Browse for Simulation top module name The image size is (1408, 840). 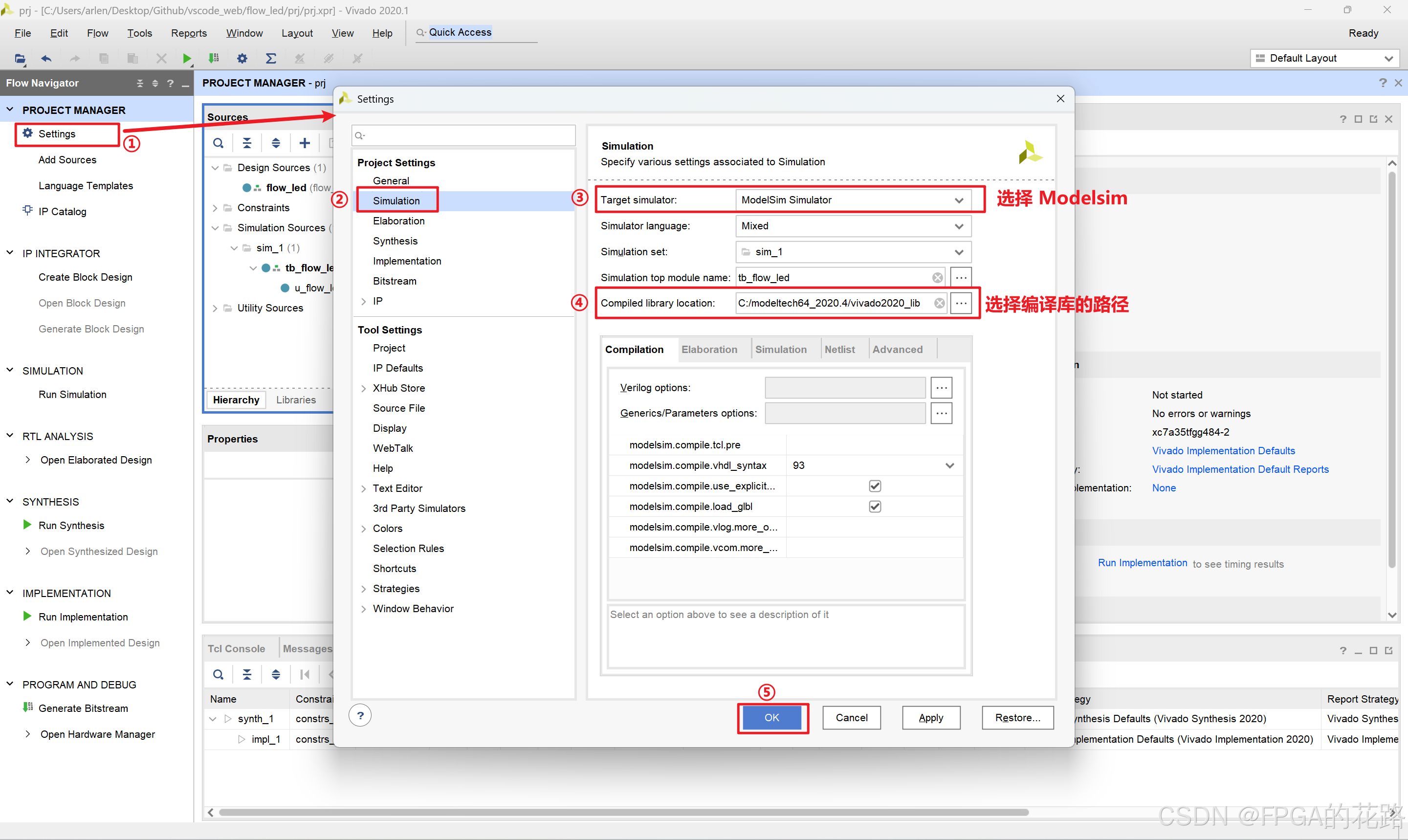coord(961,277)
